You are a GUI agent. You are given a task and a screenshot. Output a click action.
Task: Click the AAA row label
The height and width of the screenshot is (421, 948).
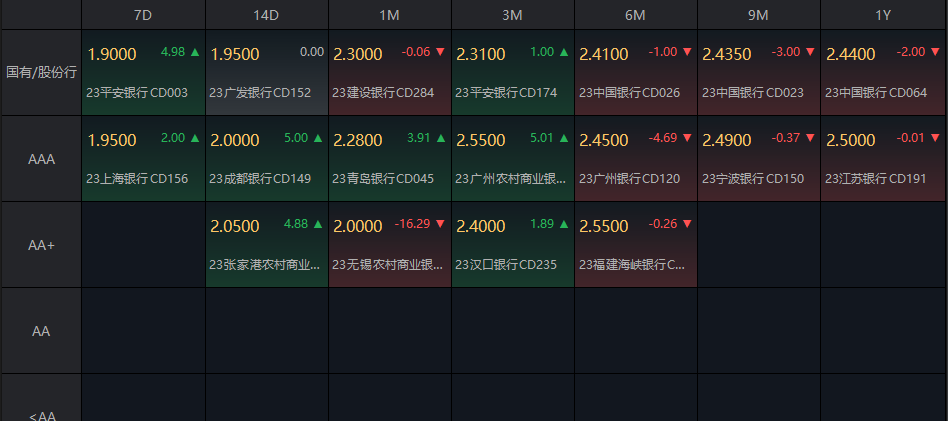(42, 159)
